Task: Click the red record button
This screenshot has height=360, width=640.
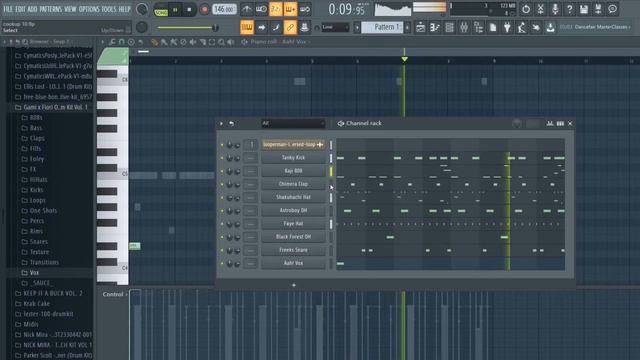Action: 204,9
